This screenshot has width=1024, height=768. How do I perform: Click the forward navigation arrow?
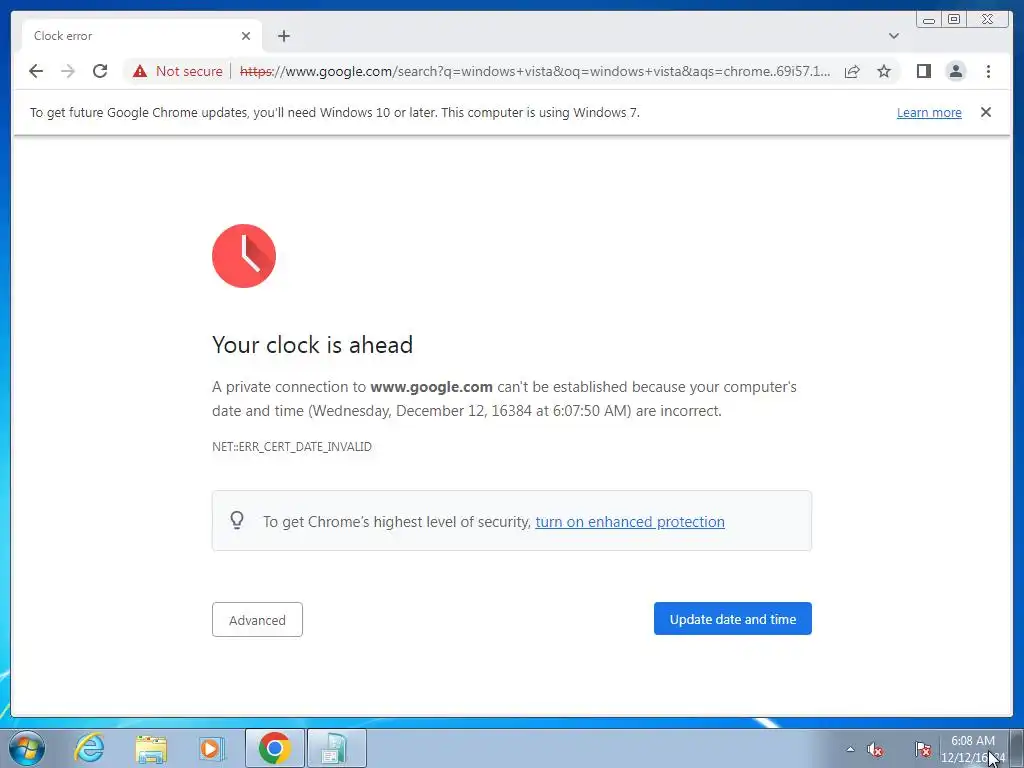tap(68, 71)
